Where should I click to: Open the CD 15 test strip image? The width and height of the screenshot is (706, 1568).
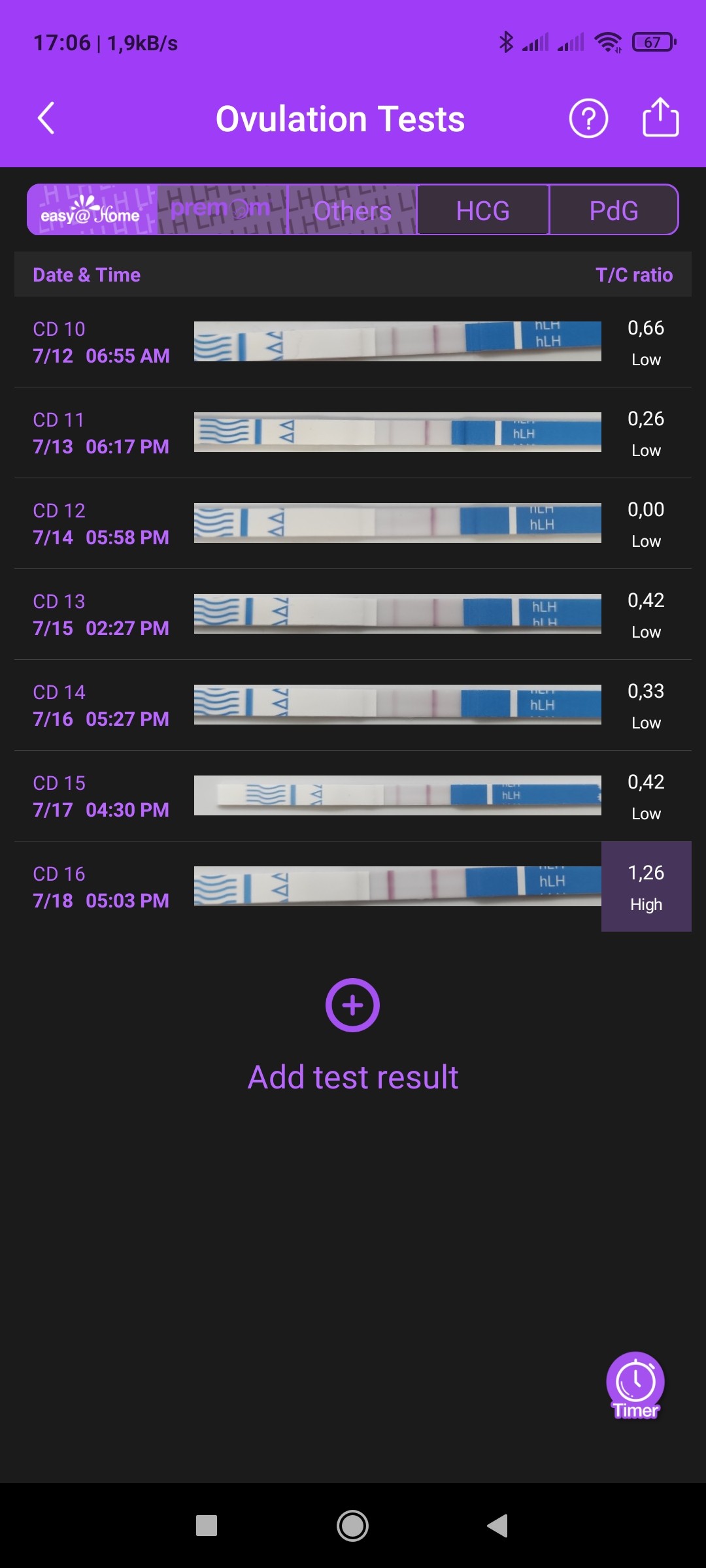(x=397, y=795)
